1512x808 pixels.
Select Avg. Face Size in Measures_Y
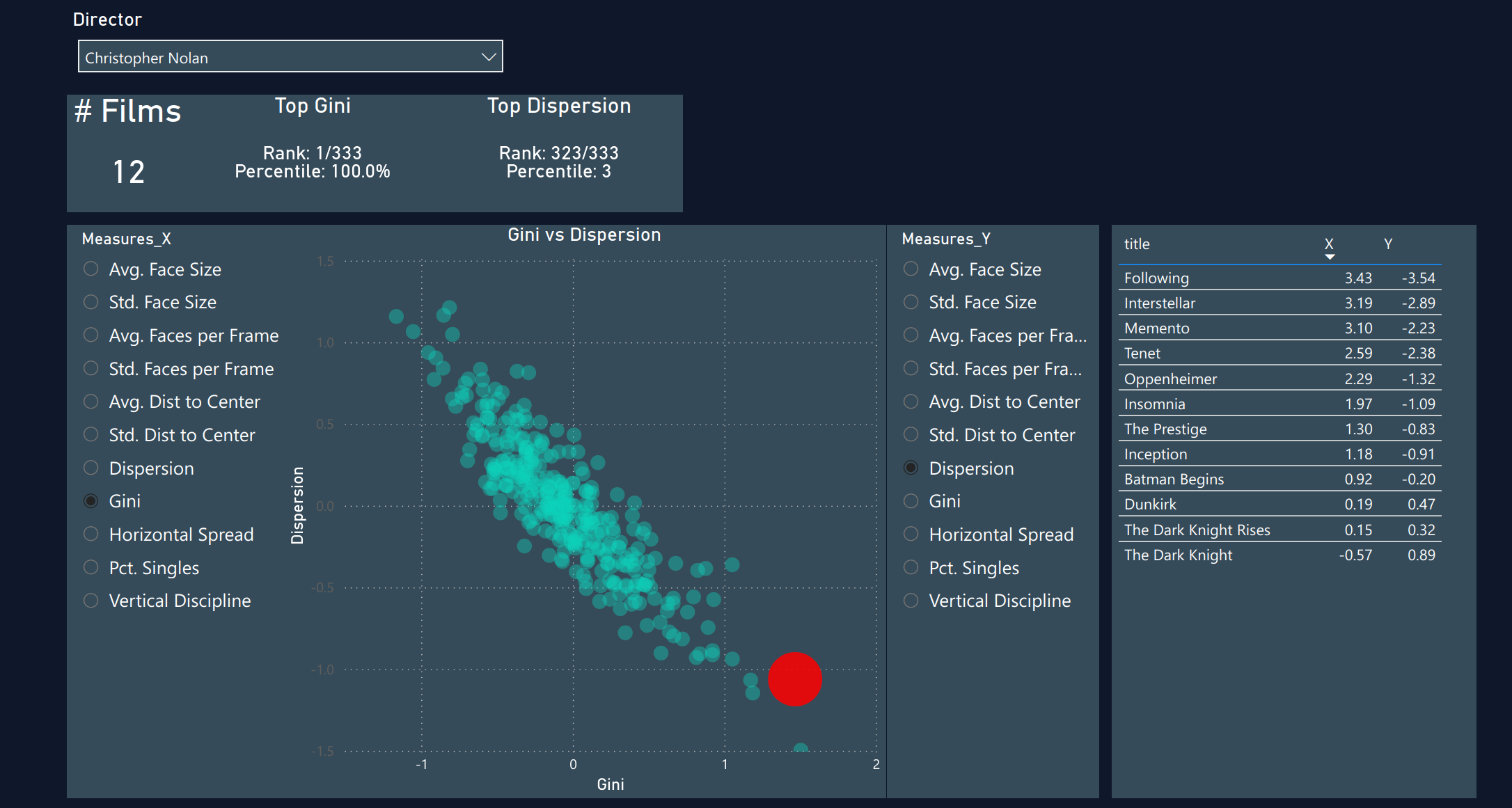[911, 269]
